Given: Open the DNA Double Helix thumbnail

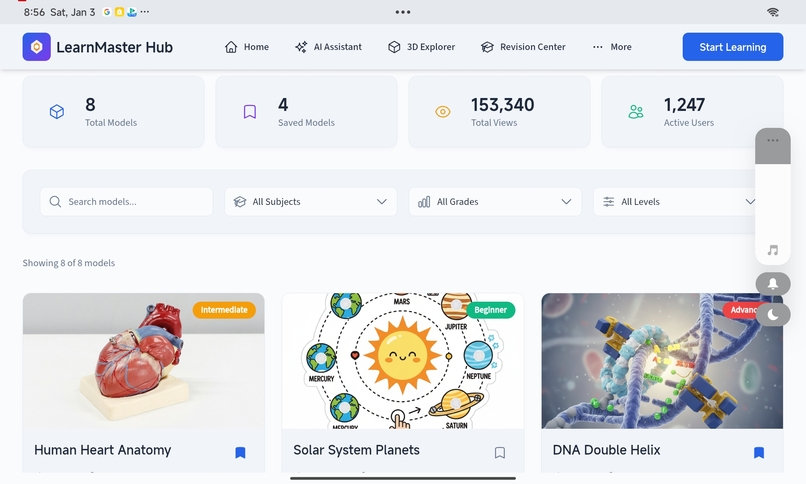Looking at the screenshot, I should click(662, 361).
